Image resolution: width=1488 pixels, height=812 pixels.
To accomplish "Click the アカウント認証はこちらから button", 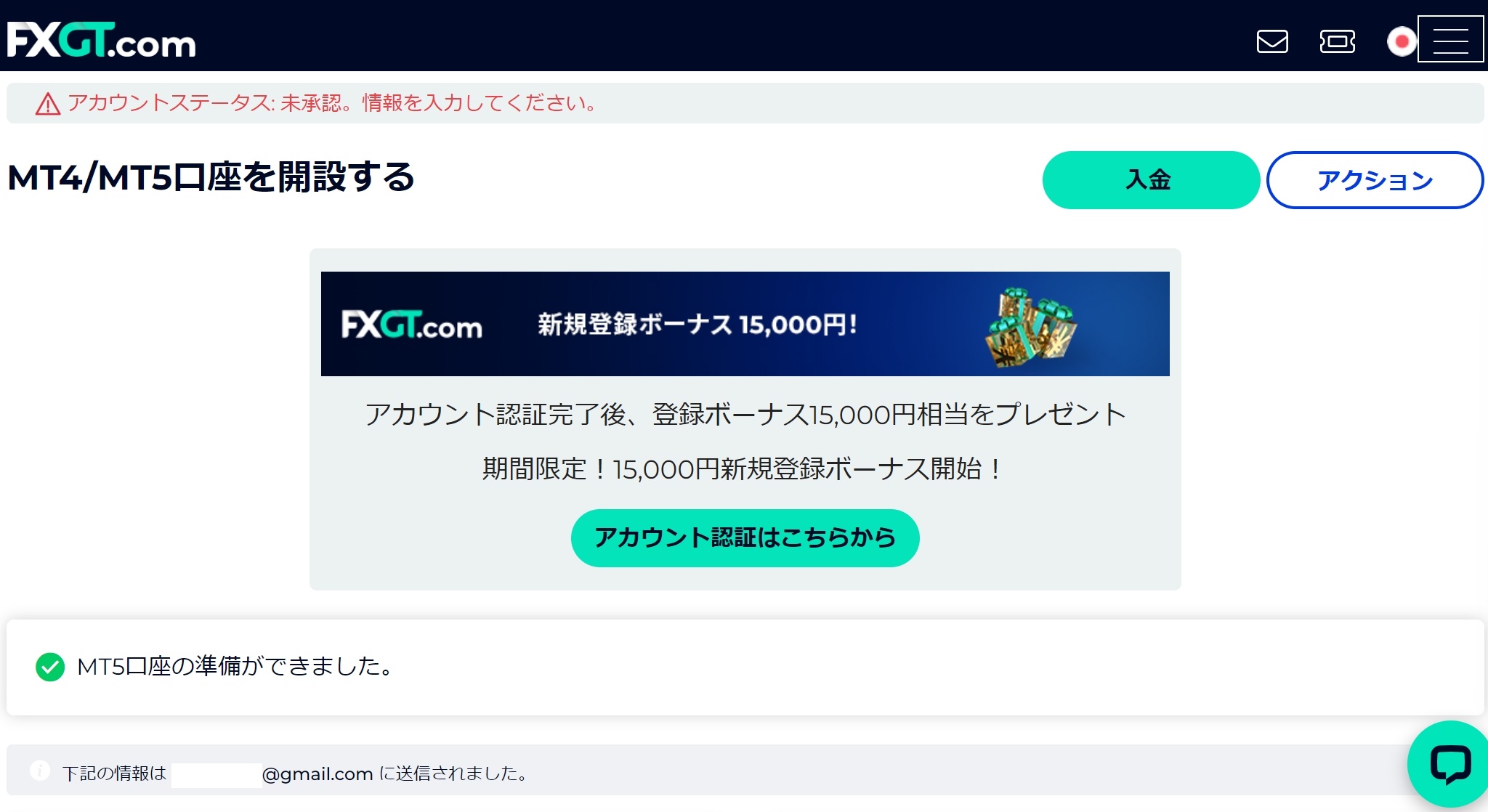I will (x=745, y=538).
